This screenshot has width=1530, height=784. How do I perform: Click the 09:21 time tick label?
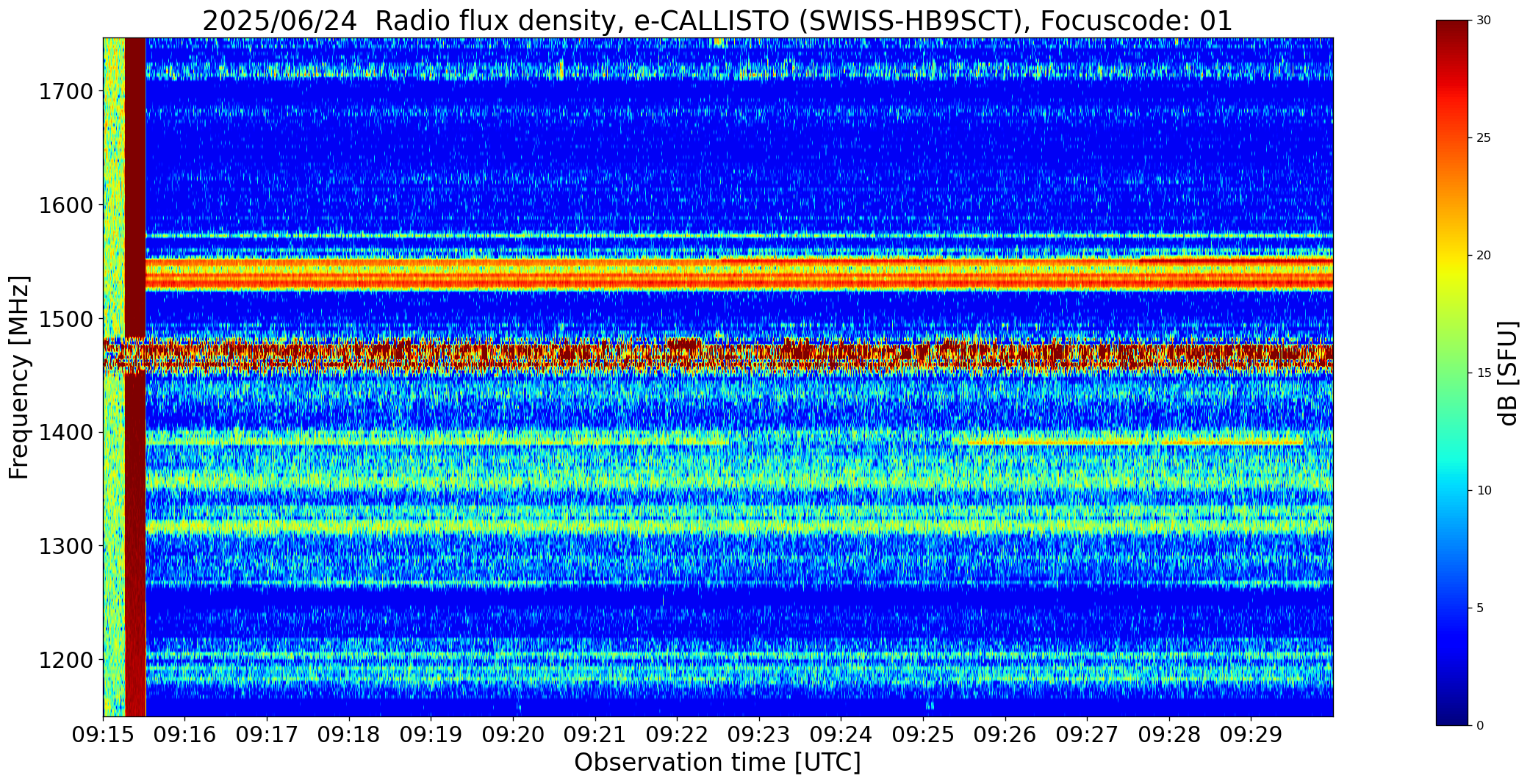click(x=595, y=735)
